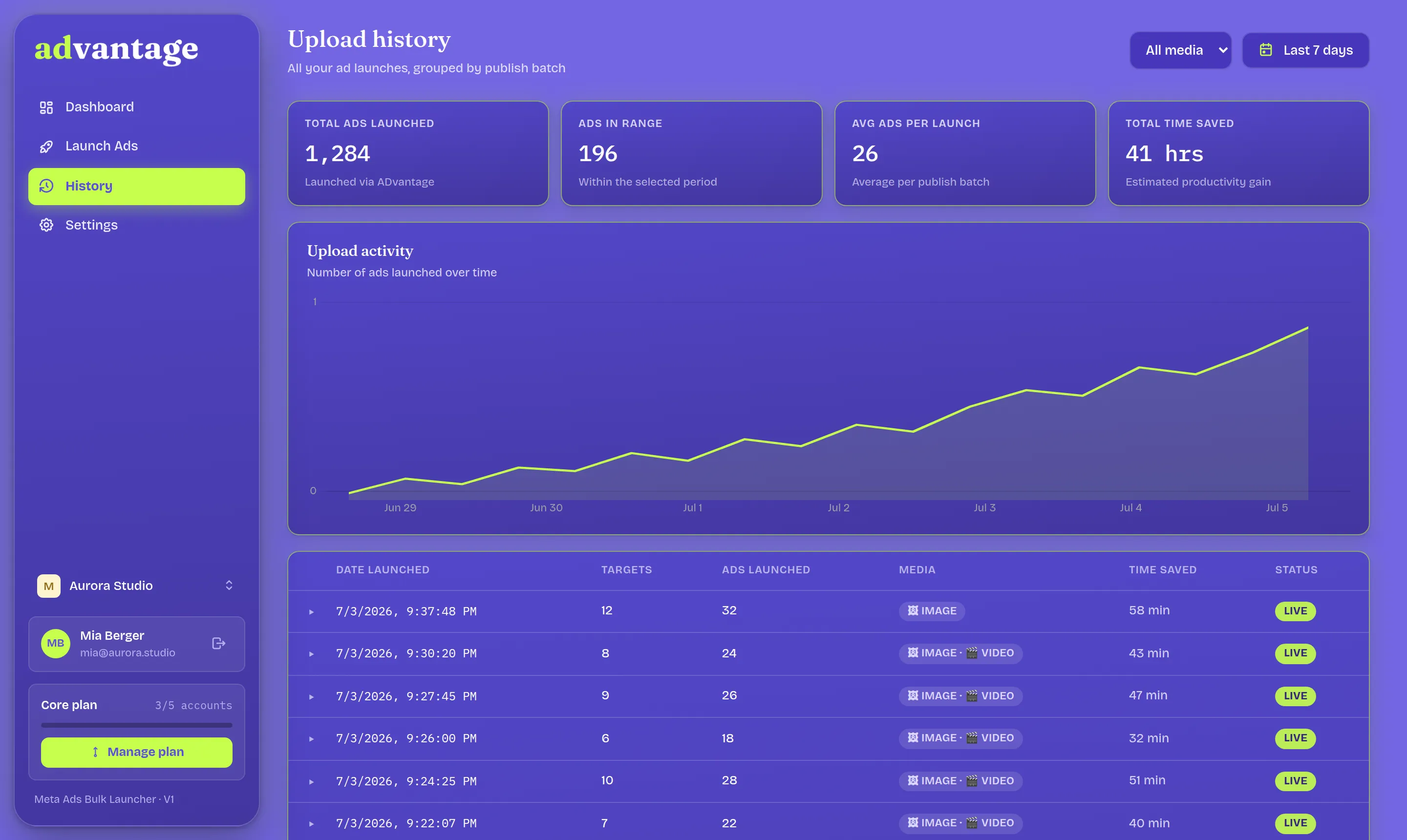This screenshot has height=840, width=1407.
Task: Click the Aurora Studio M badge
Action: pos(49,586)
